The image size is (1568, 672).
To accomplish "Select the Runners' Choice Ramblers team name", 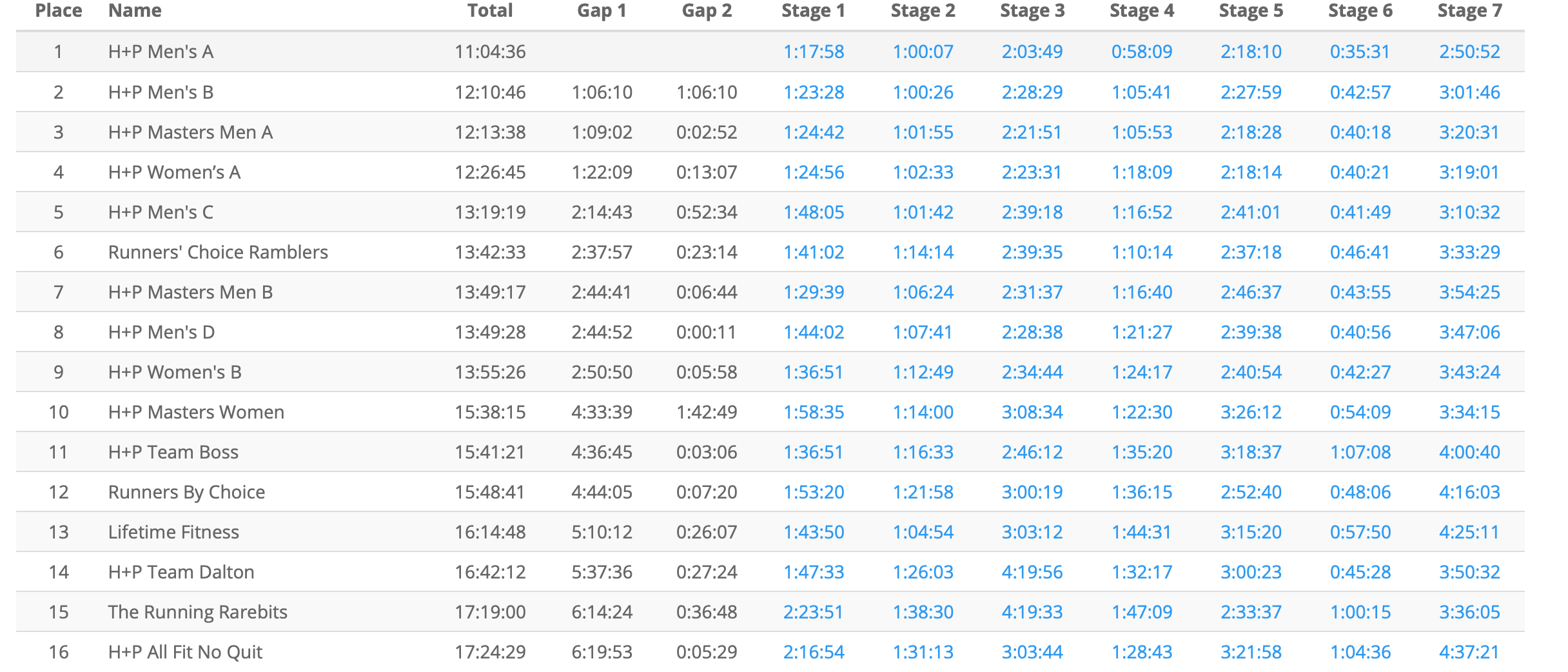I will click(218, 252).
